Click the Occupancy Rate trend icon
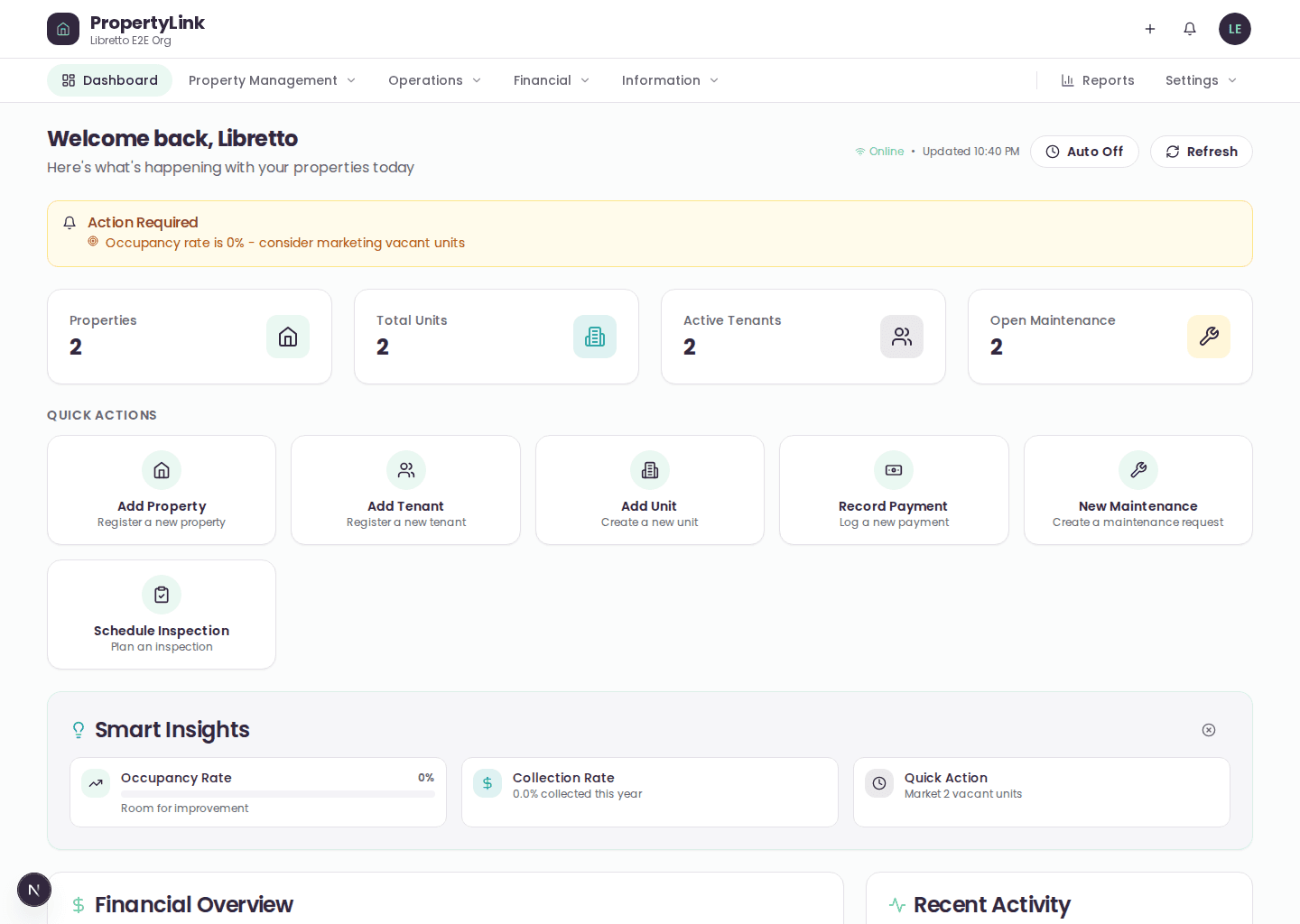 pos(96,783)
